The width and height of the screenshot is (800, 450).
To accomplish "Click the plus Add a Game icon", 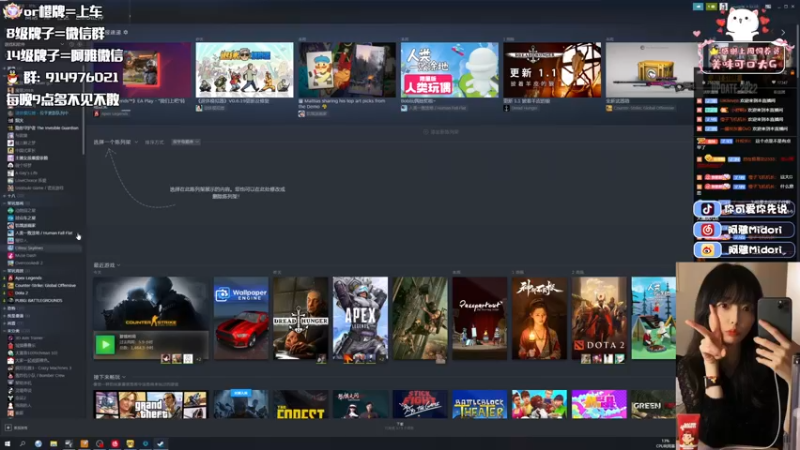I will point(8,428).
